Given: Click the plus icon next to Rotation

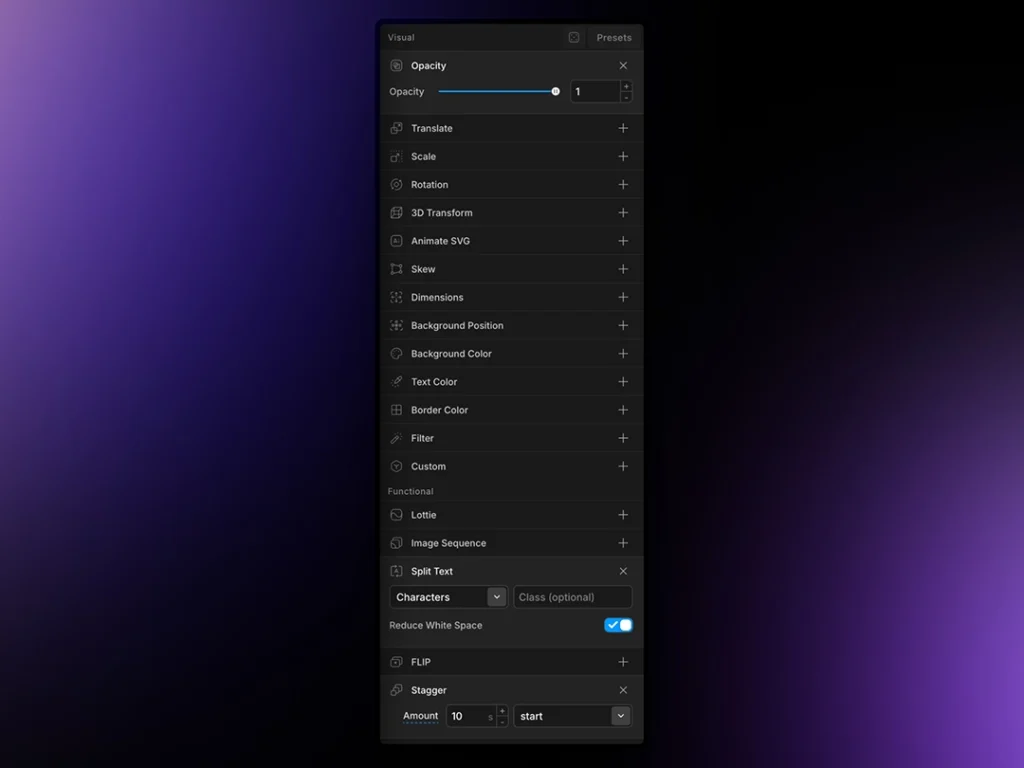Looking at the screenshot, I should (x=623, y=185).
